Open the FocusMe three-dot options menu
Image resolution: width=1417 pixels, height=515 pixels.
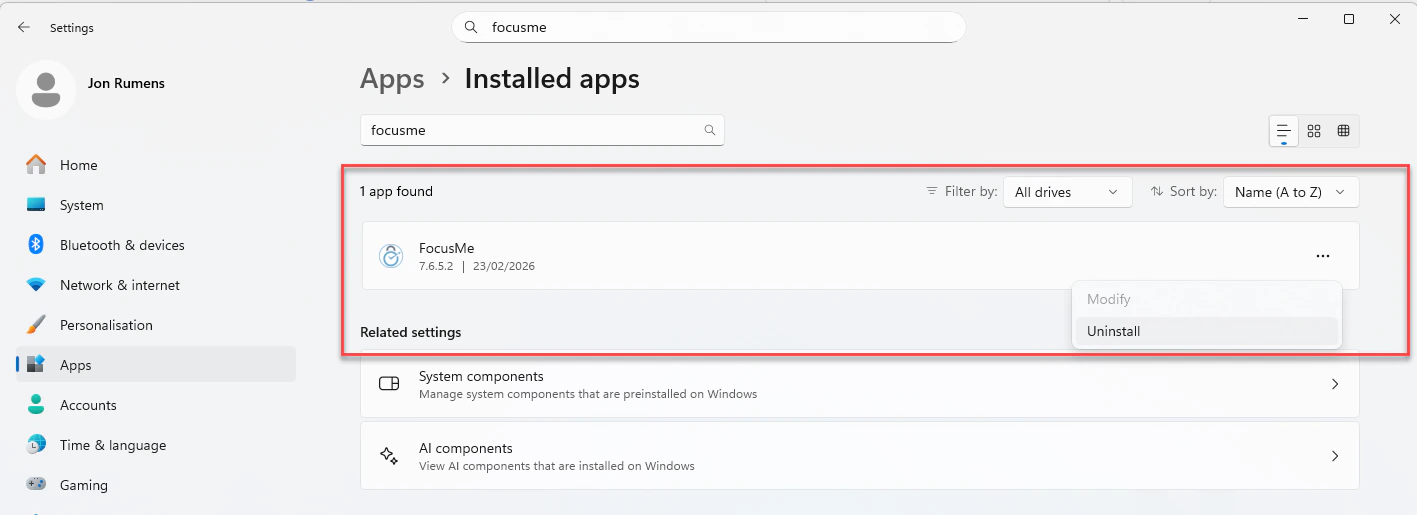point(1323,256)
